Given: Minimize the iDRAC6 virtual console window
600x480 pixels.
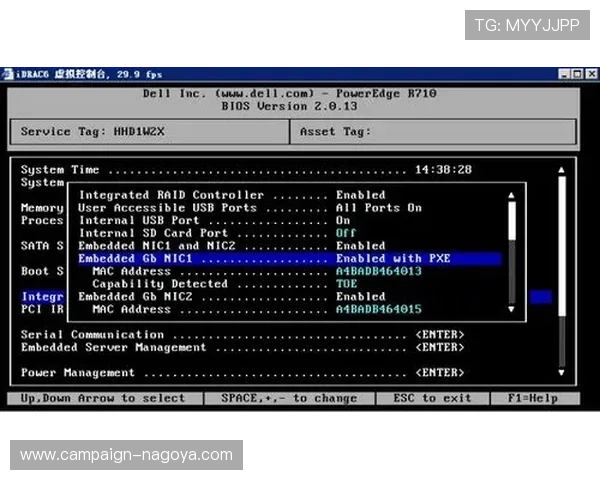Looking at the screenshot, I should tap(564, 74).
